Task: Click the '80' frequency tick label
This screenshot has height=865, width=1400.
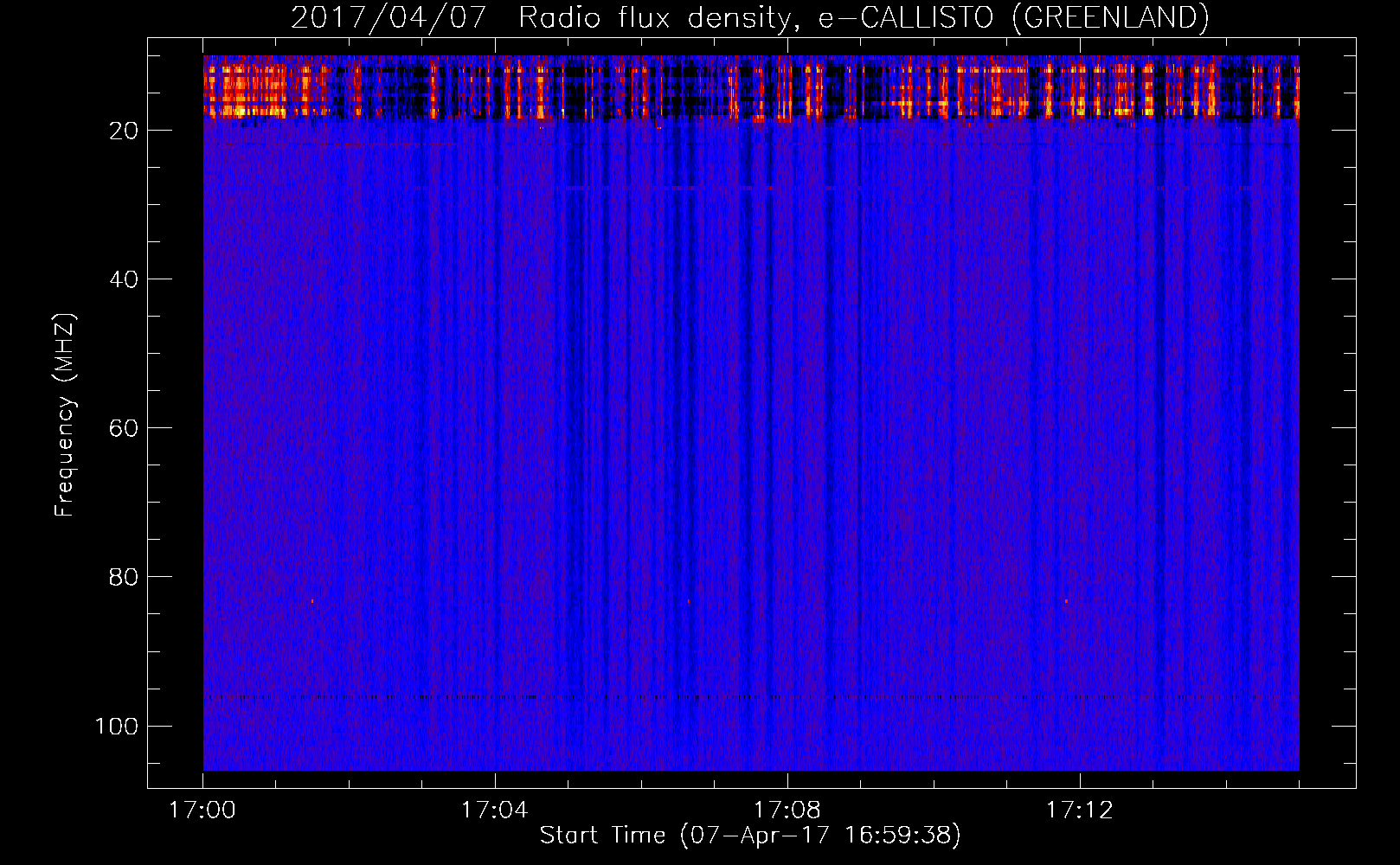Action: (124, 577)
